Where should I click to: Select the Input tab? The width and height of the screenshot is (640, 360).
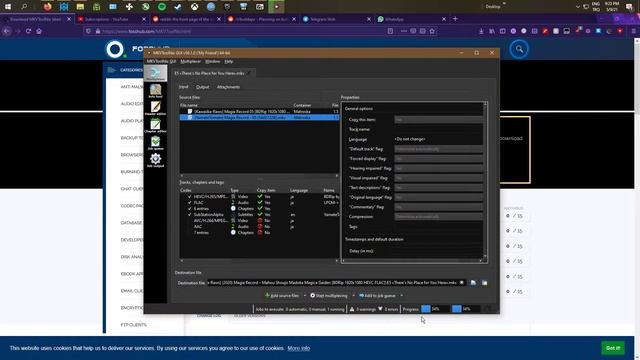tap(184, 87)
